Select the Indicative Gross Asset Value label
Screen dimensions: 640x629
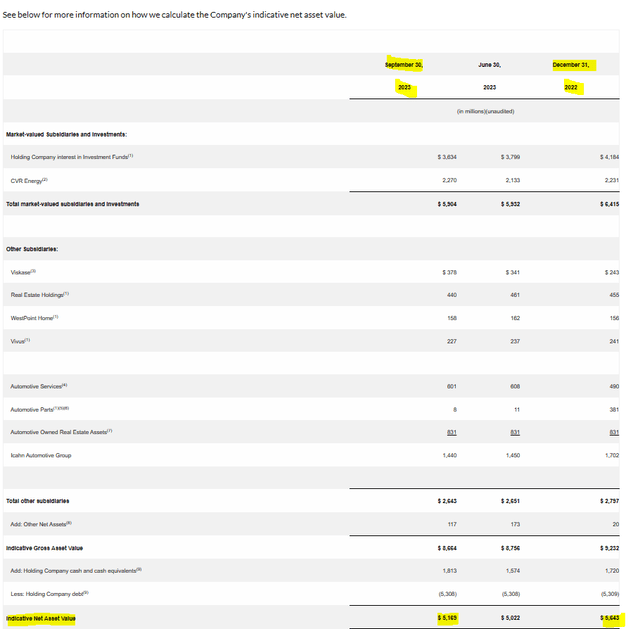coord(44,548)
